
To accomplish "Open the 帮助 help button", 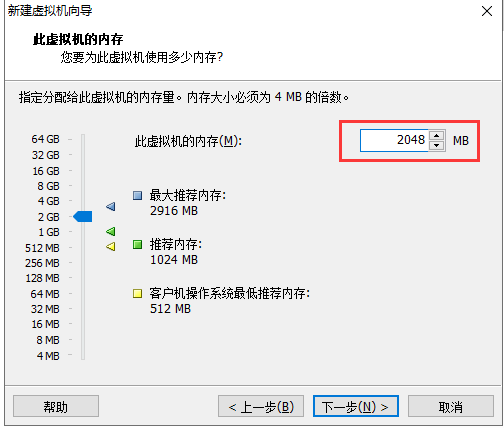I will [56, 406].
